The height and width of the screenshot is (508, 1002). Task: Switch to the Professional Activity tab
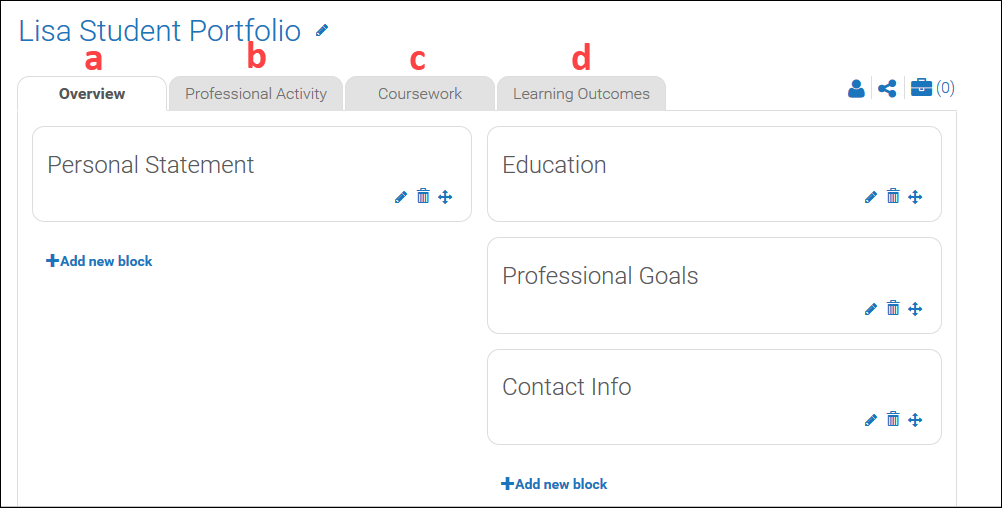tap(256, 94)
